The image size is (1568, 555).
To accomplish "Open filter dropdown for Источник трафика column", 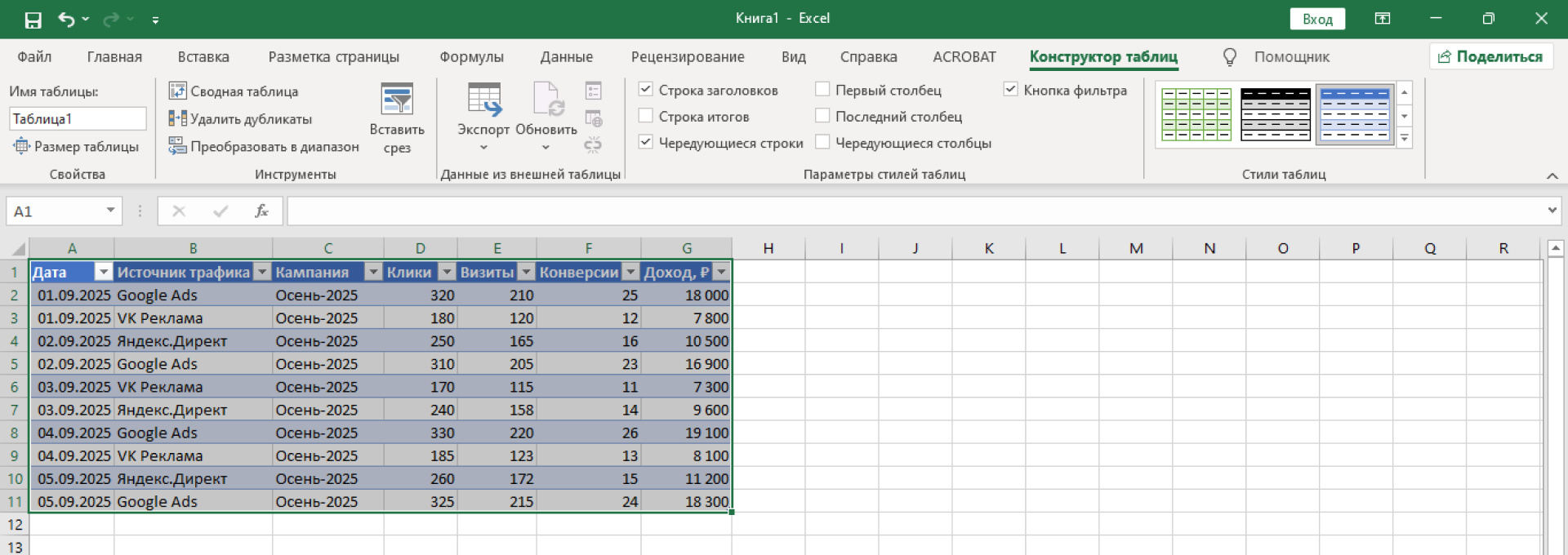I will point(262,273).
